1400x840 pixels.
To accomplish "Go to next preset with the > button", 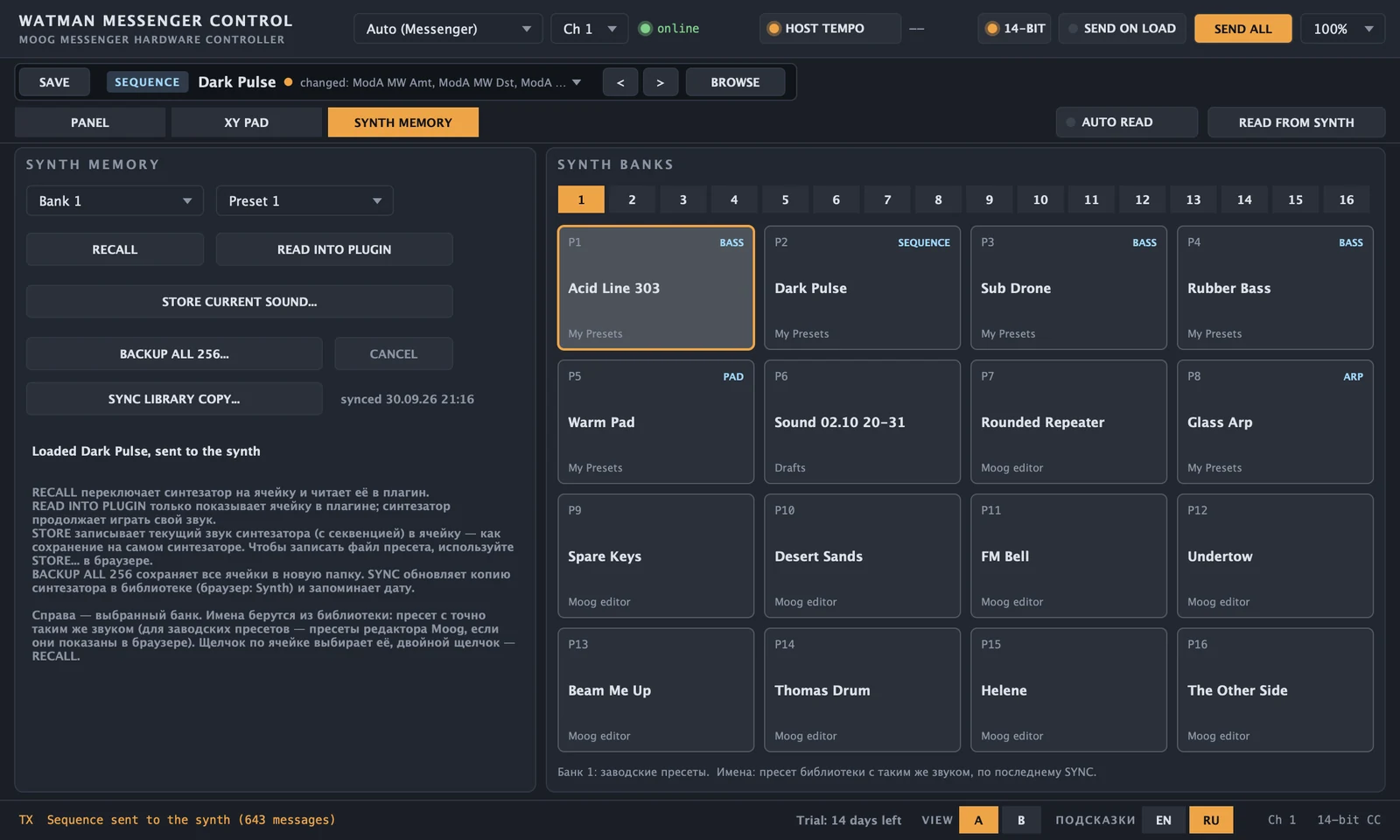I will tap(661, 82).
